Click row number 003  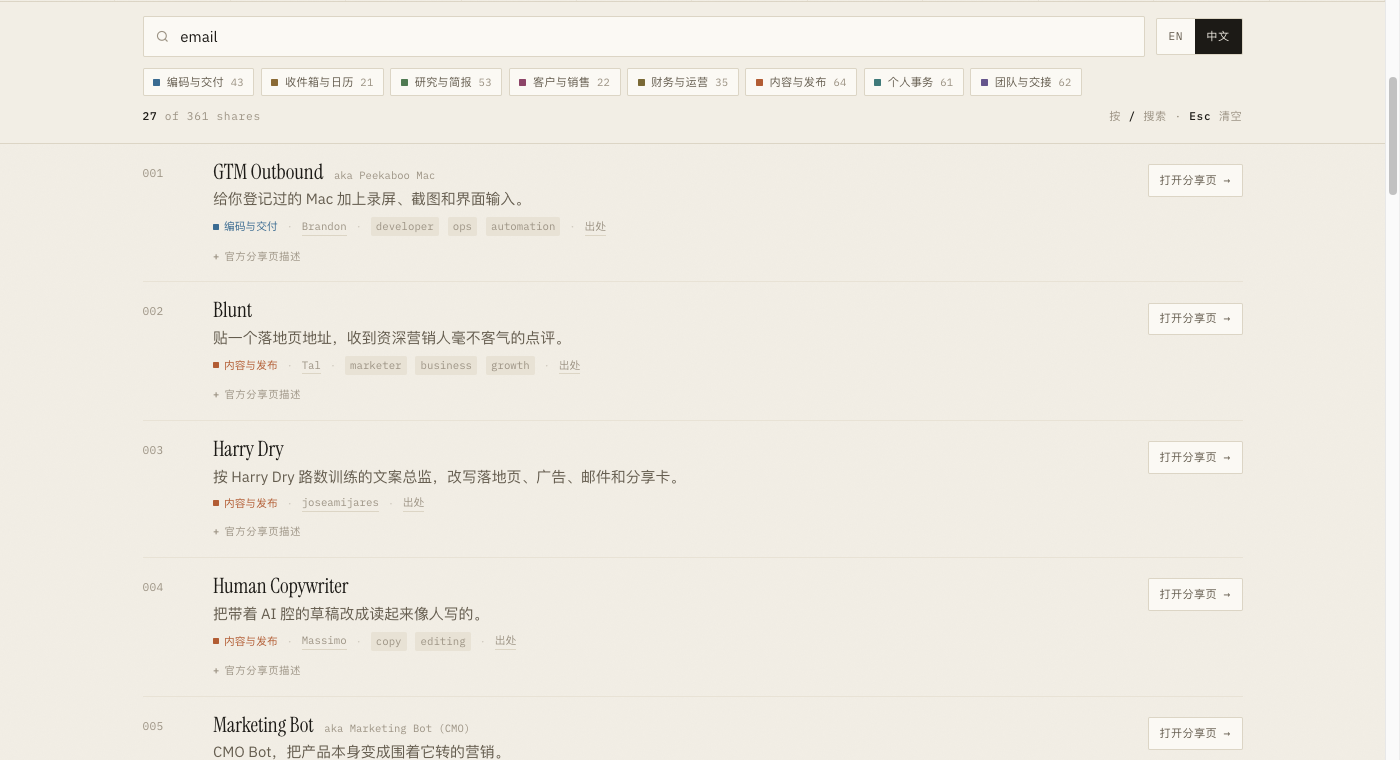152,451
